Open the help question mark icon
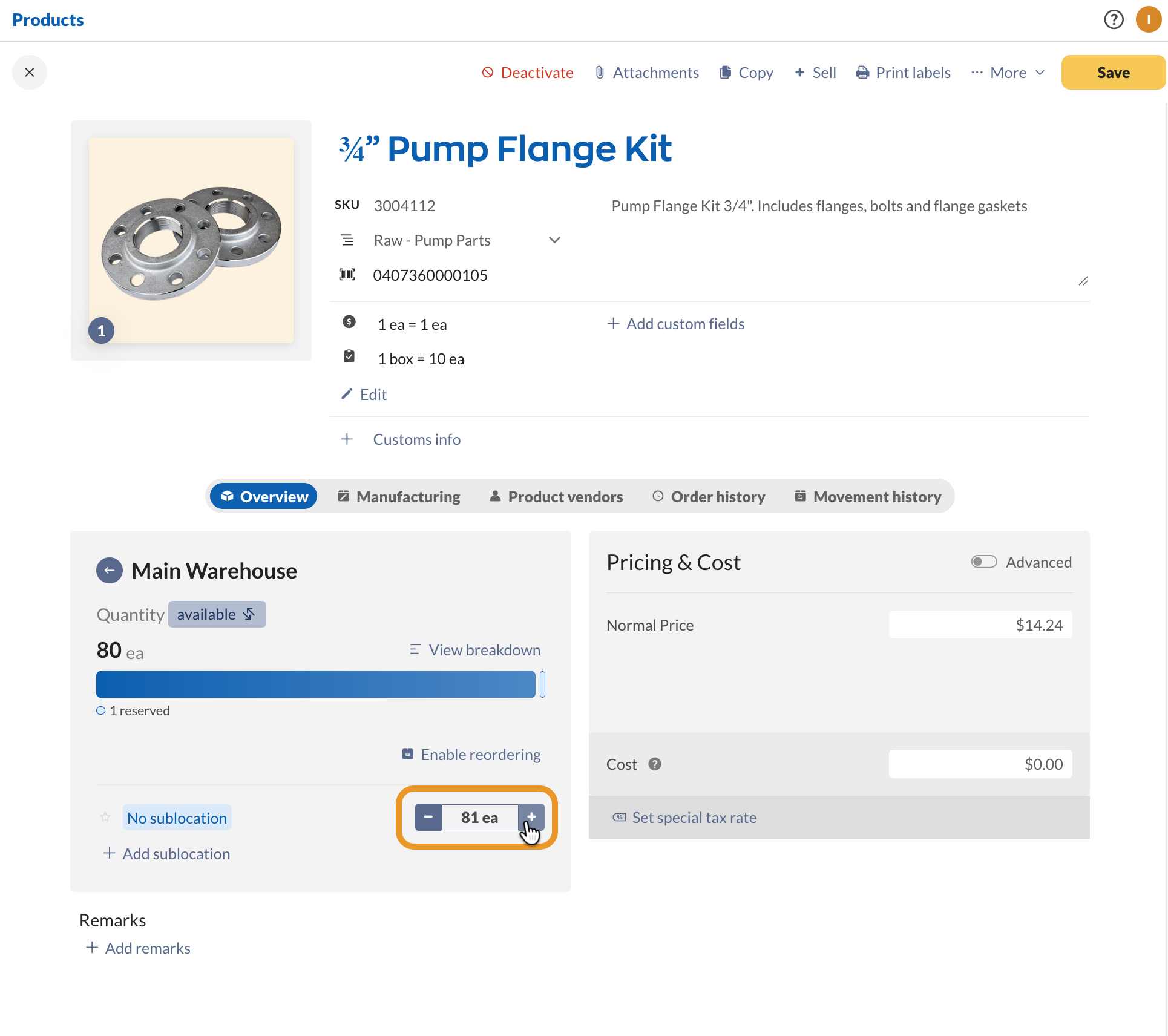1168x1036 pixels. pos(1114,20)
